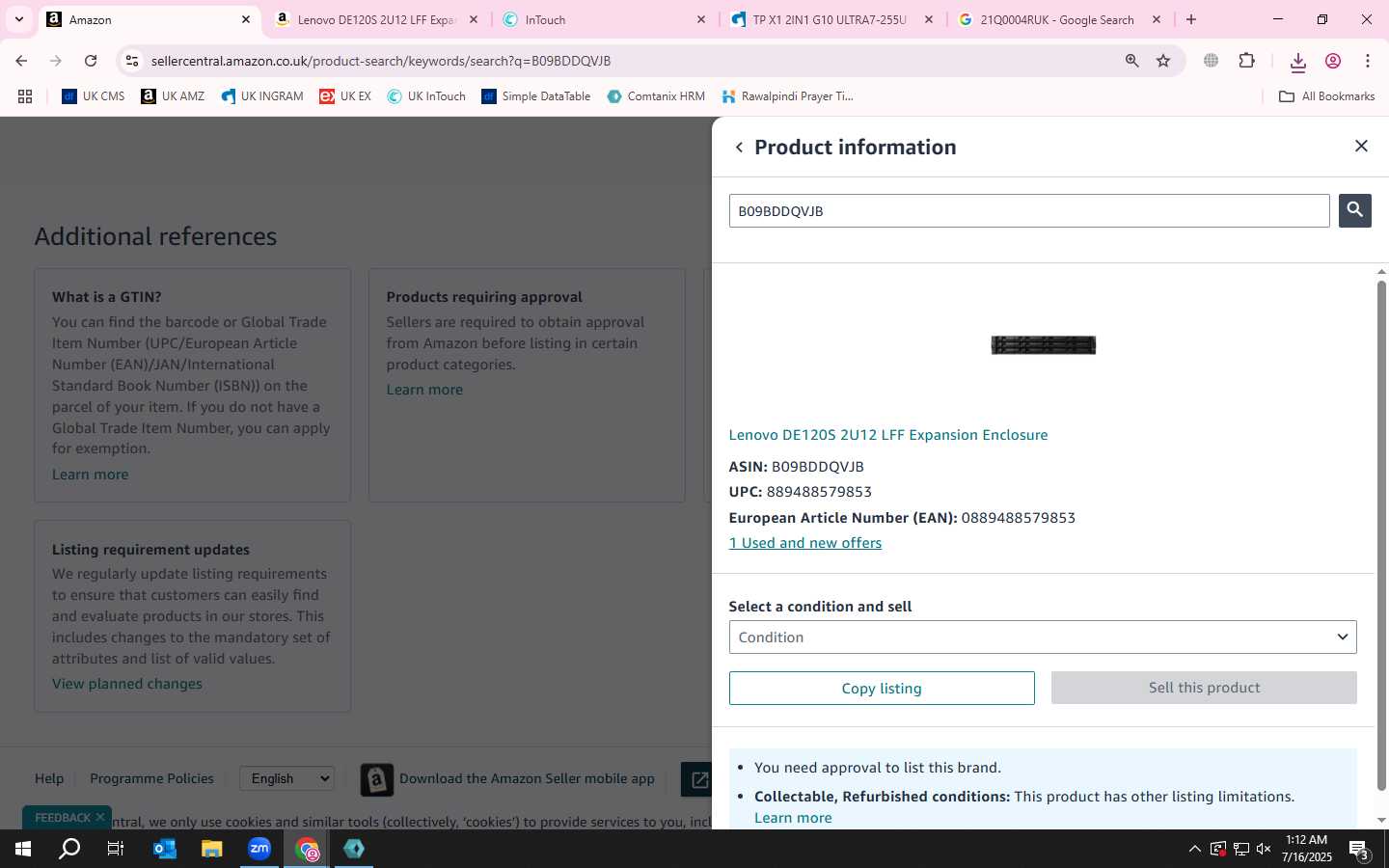Click the browser back arrow

click(x=21, y=61)
